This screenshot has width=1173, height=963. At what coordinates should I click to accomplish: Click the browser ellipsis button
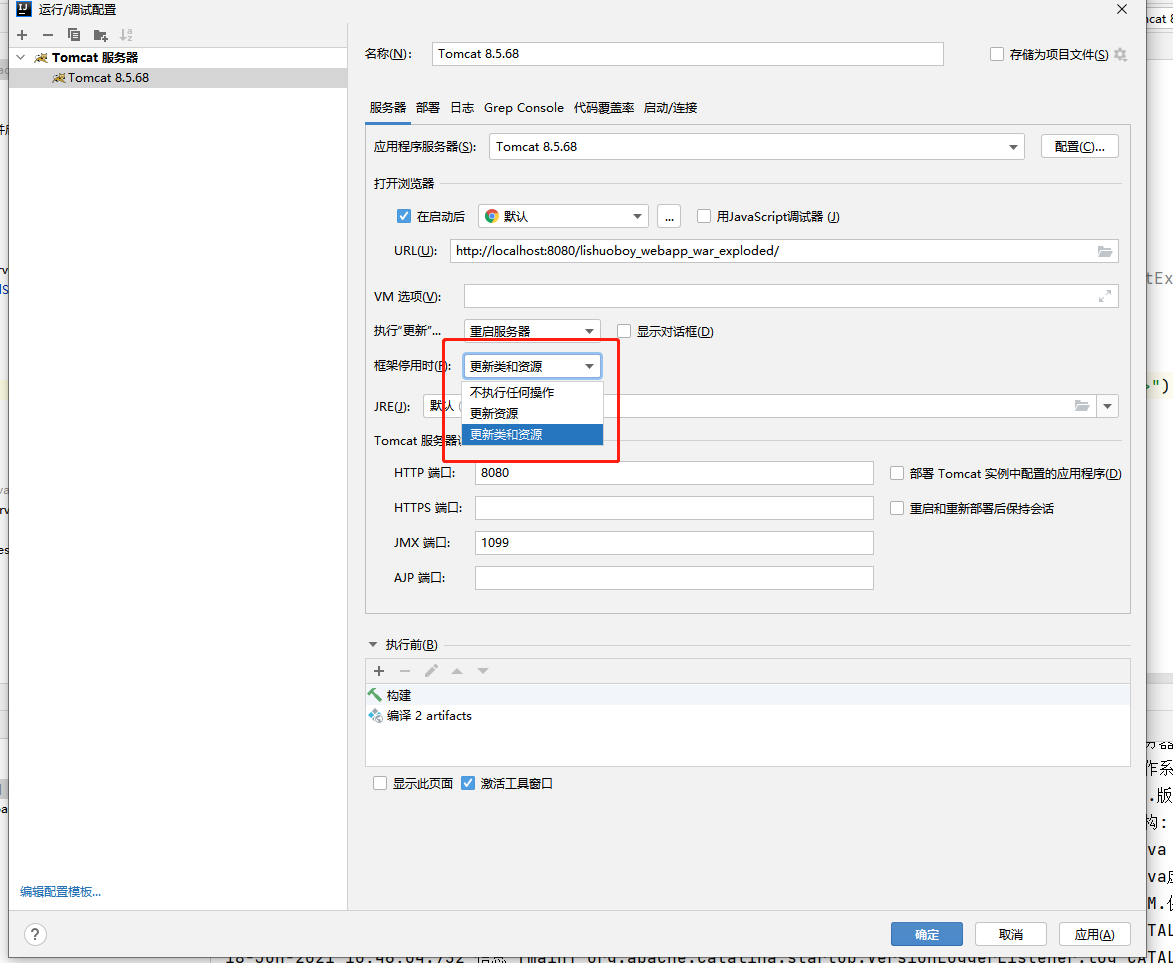pos(669,216)
